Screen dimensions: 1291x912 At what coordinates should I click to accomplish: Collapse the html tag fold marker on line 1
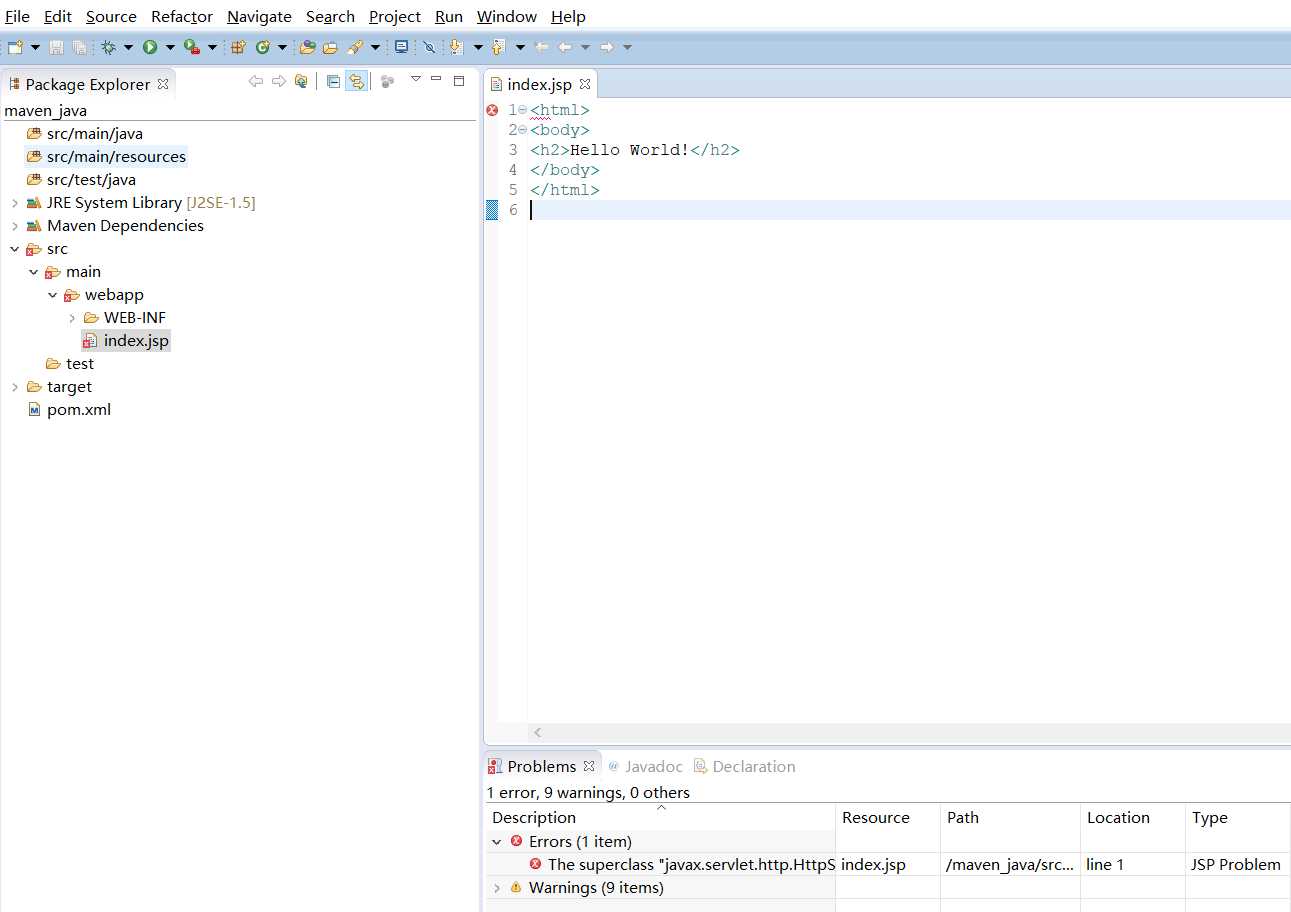523,110
